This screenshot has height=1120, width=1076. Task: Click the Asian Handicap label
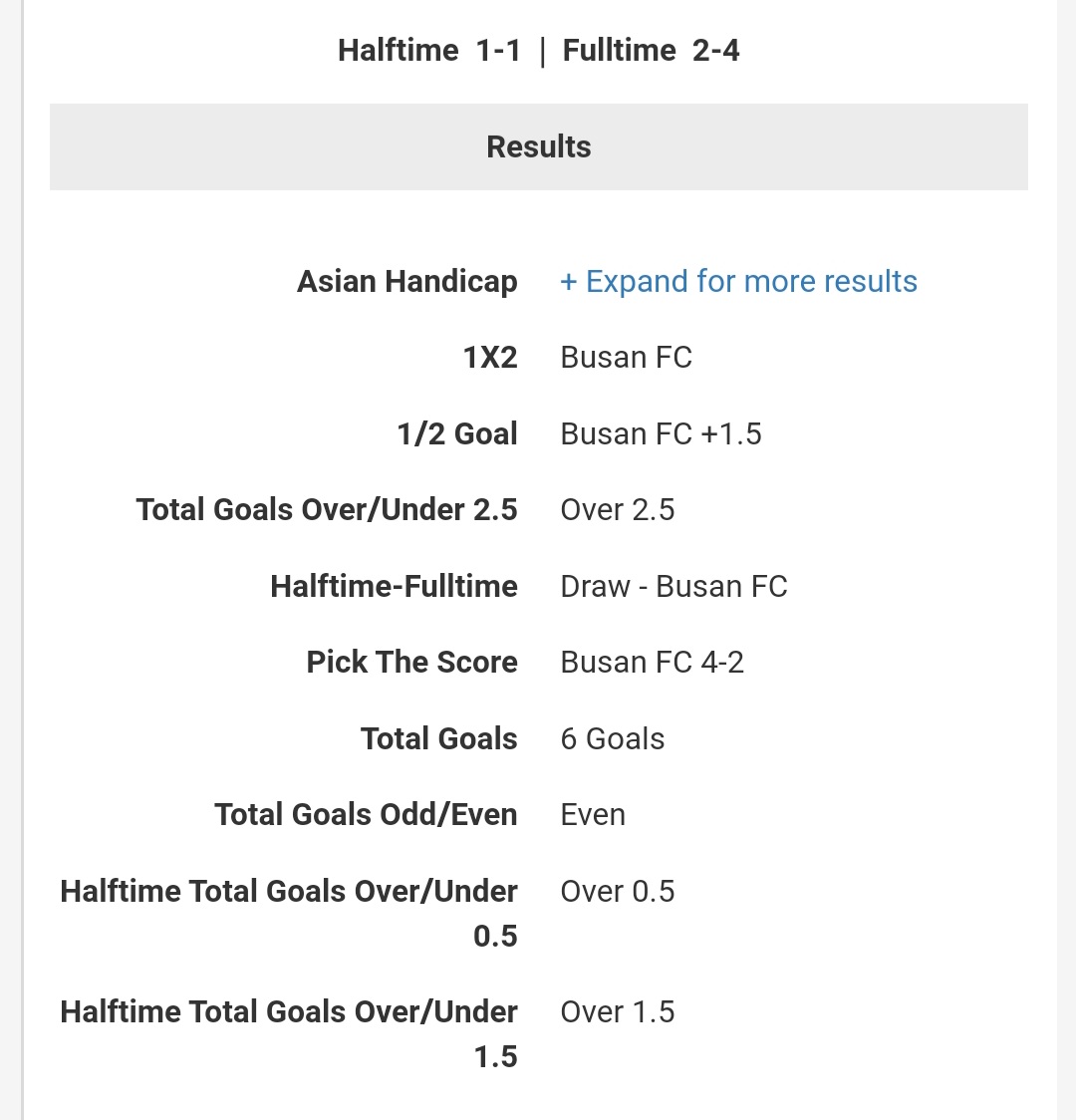(x=406, y=281)
